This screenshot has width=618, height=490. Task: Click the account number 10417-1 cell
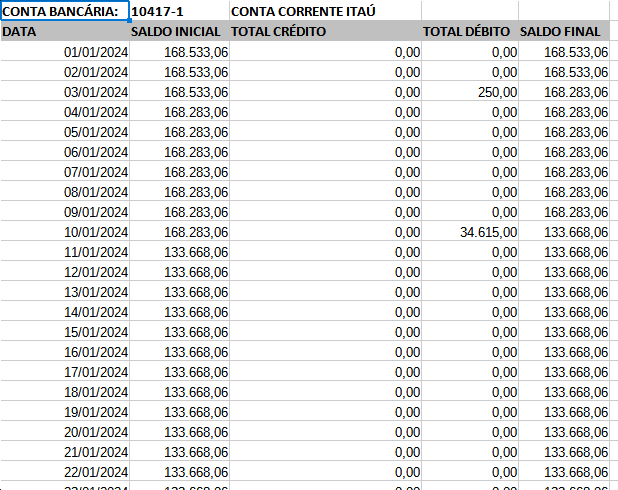[x=179, y=11]
